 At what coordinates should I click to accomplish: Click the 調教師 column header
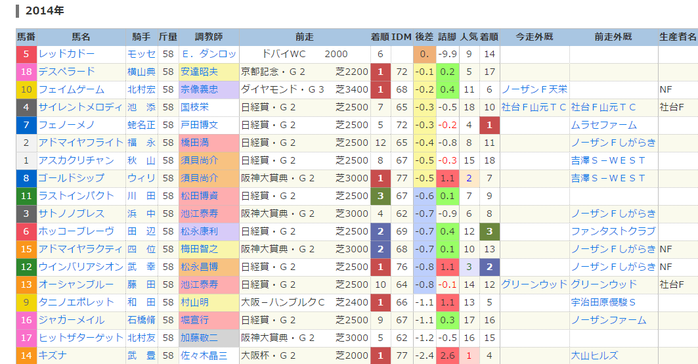tap(209, 37)
